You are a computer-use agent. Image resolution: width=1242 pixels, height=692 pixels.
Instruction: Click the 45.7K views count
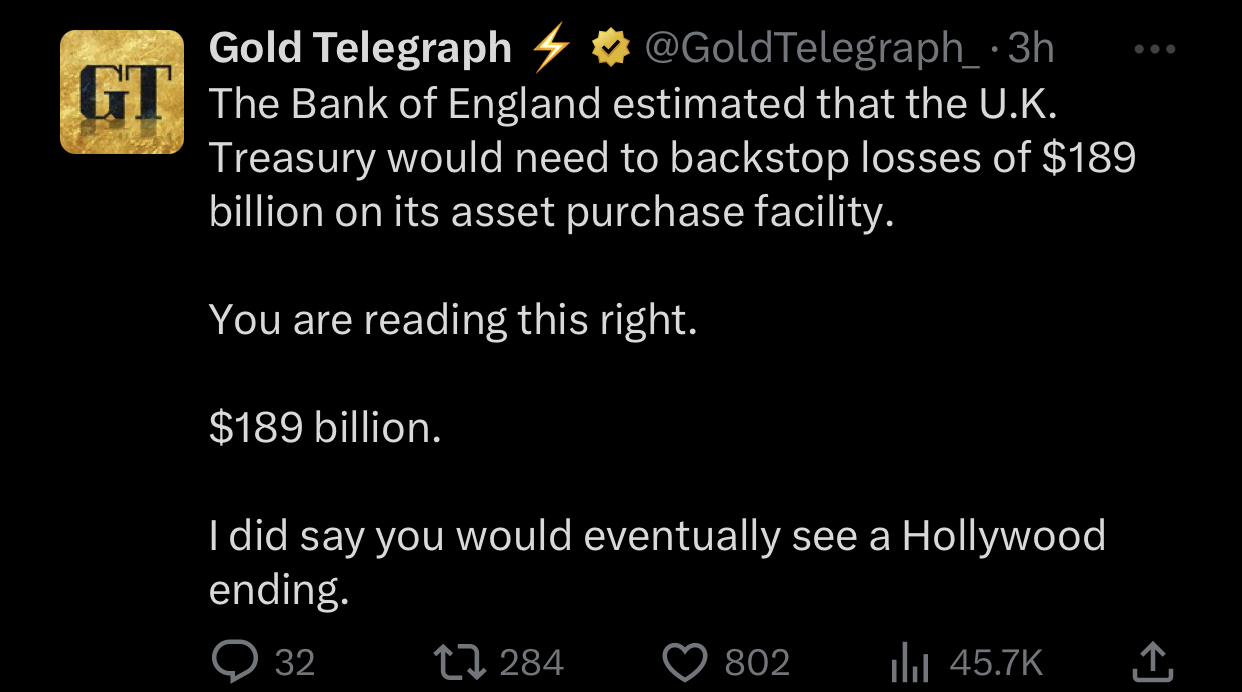tap(996, 662)
